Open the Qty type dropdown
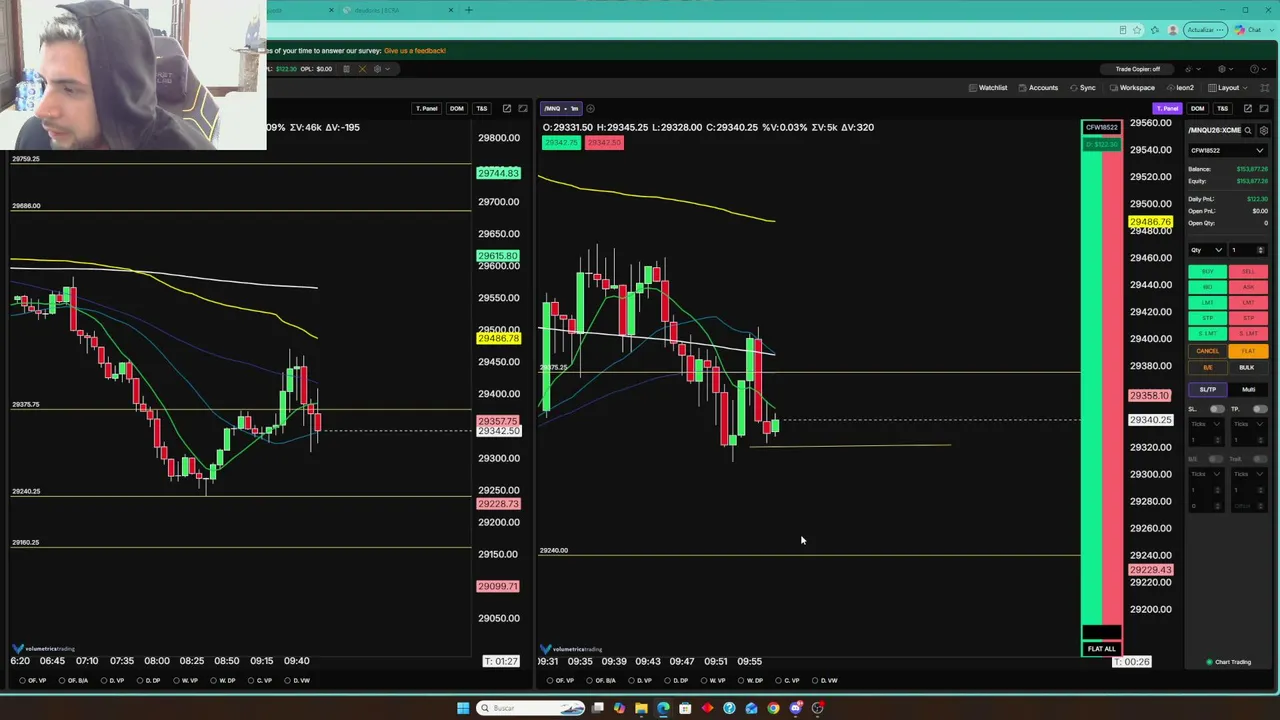Viewport: 1280px width, 720px height. coord(1206,250)
